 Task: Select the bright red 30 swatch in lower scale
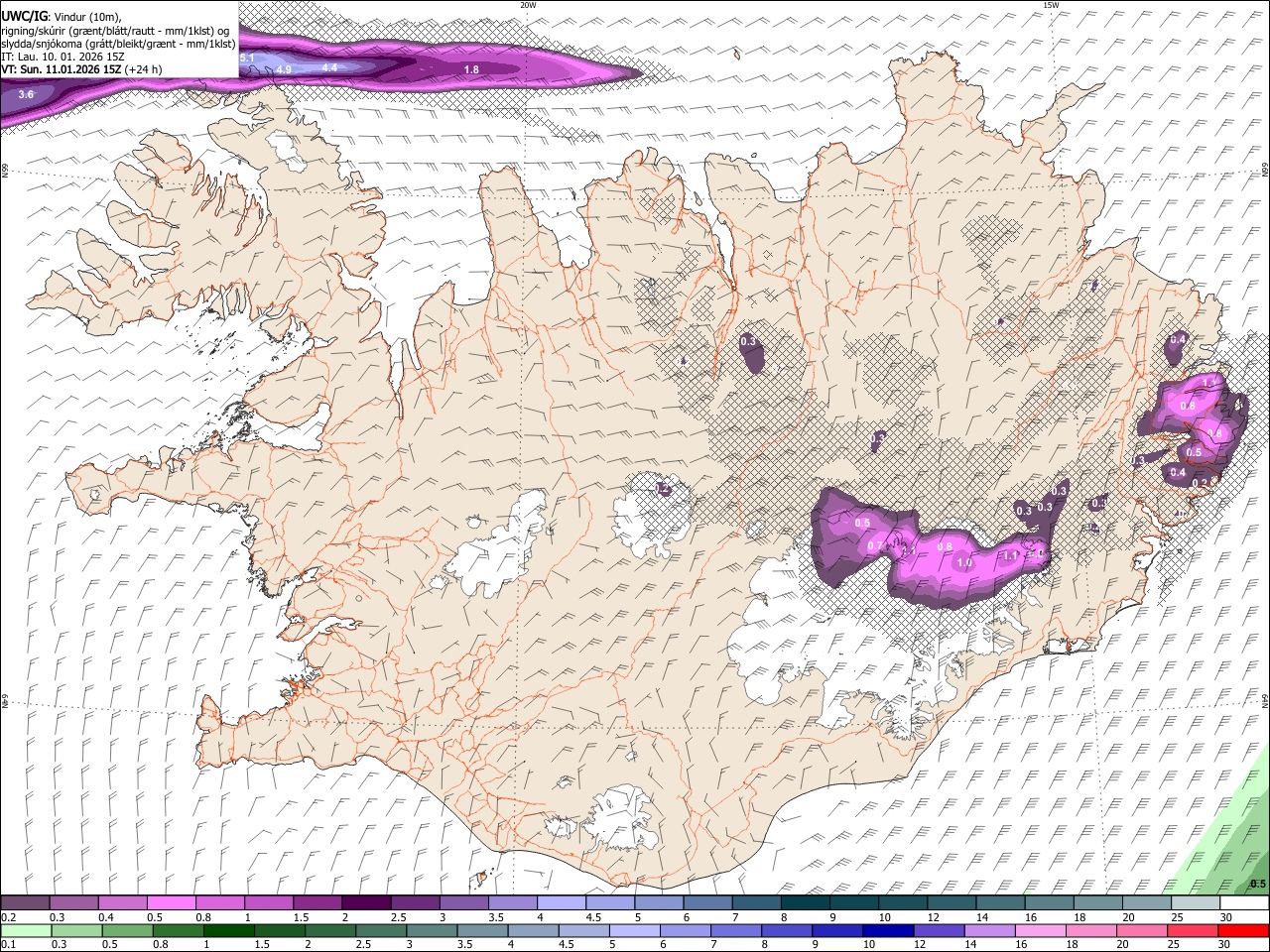1243,930
